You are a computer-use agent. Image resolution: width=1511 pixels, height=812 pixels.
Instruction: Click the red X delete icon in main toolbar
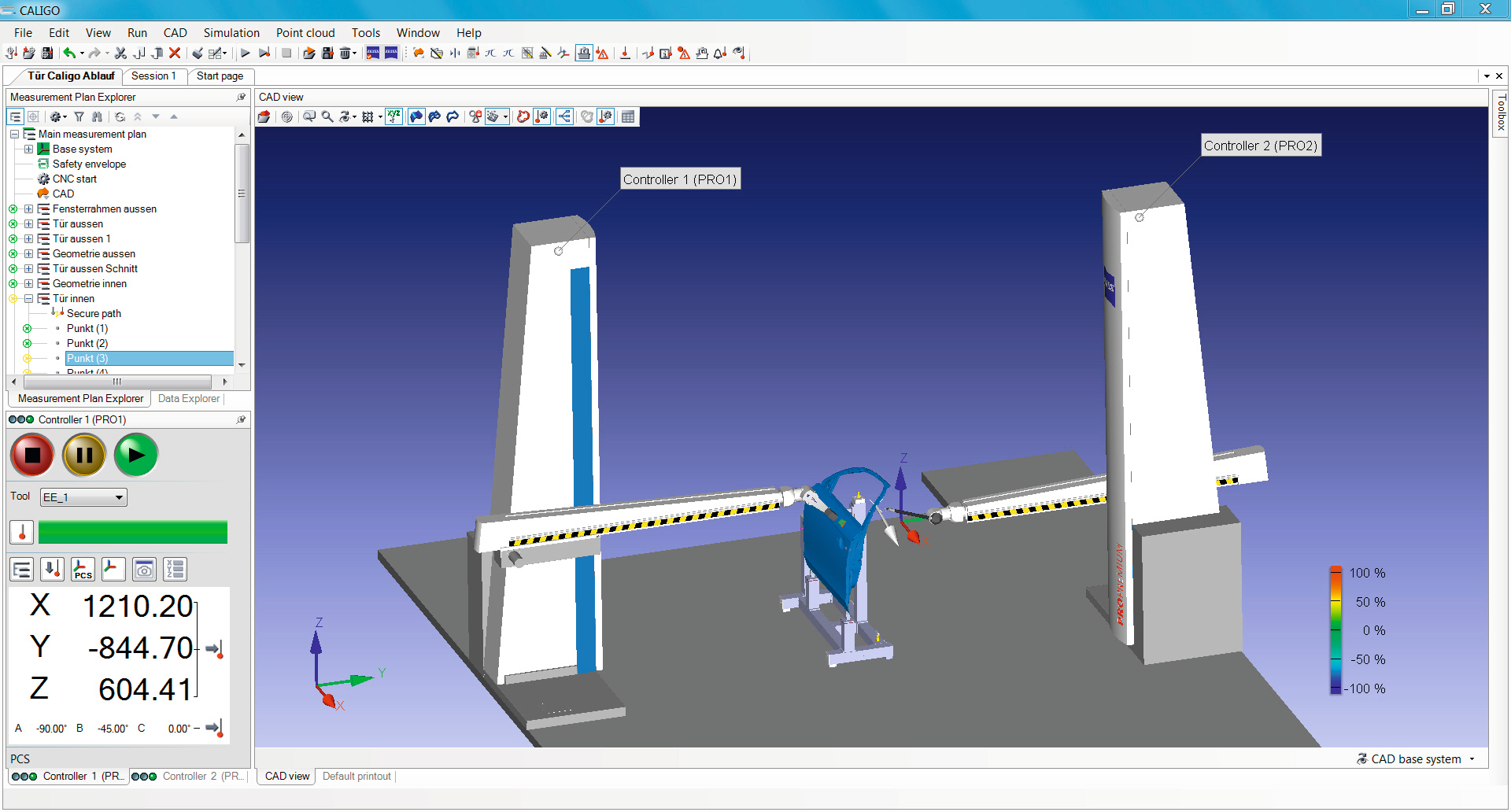[x=175, y=54]
